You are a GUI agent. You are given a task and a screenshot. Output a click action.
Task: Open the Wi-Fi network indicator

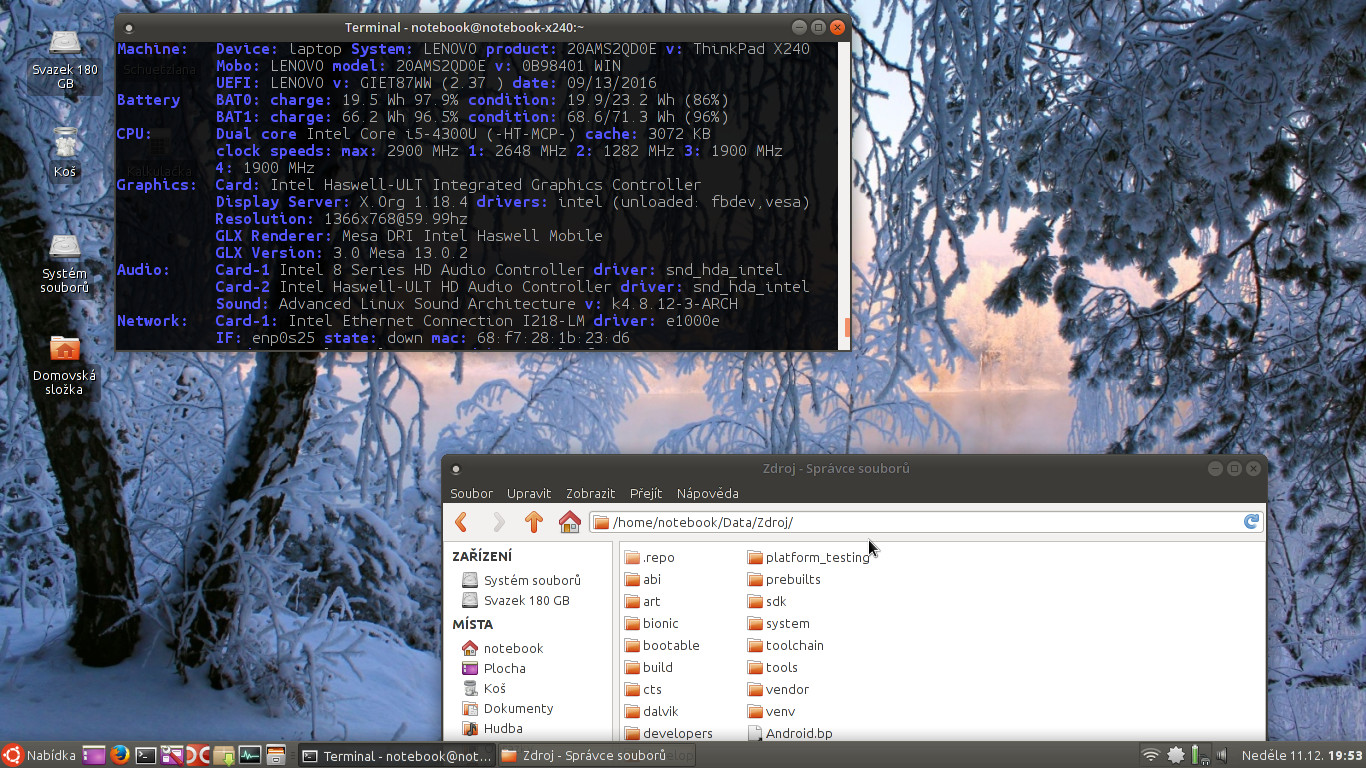pyautogui.click(x=1151, y=756)
